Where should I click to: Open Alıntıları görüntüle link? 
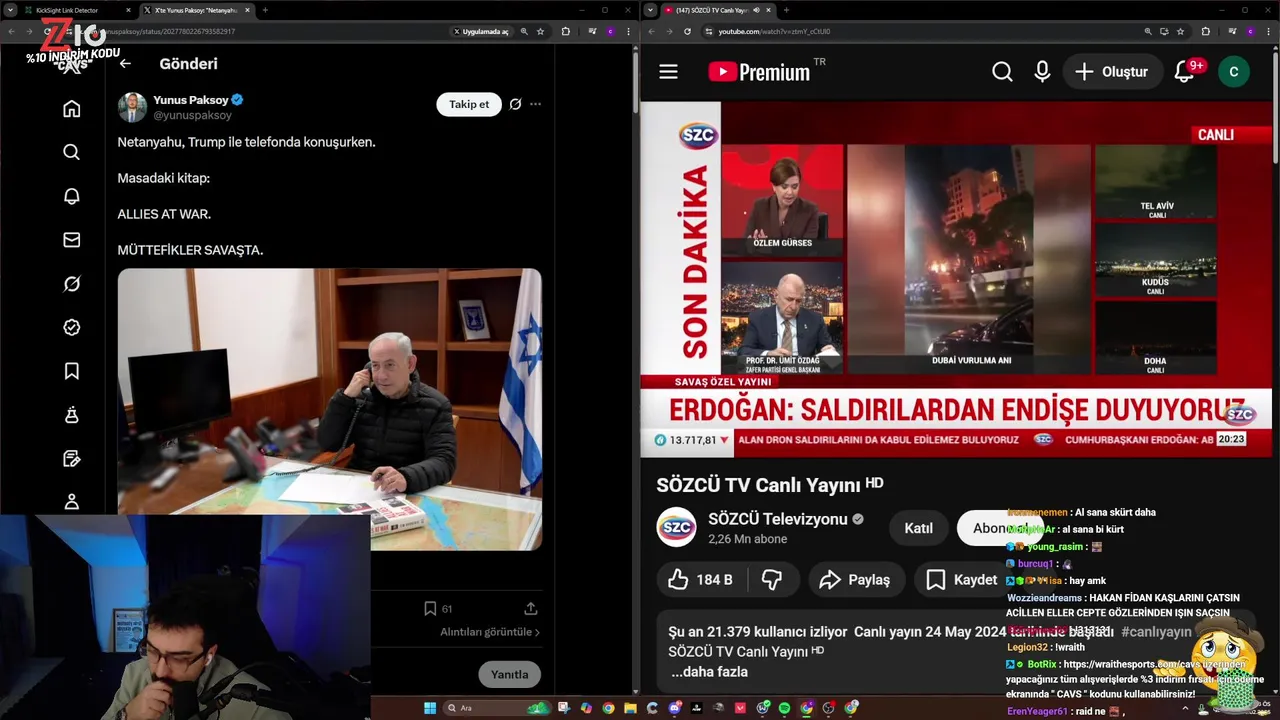(x=490, y=632)
